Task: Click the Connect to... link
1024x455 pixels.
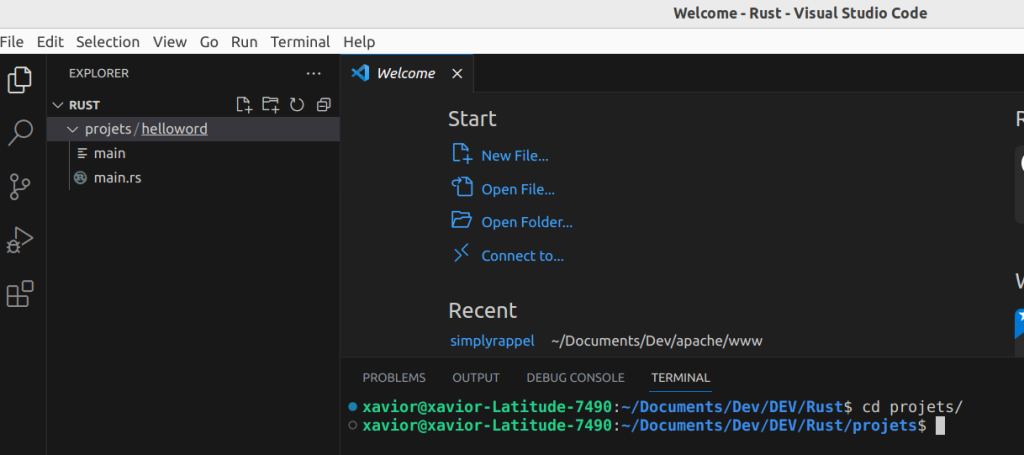Action: point(522,256)
